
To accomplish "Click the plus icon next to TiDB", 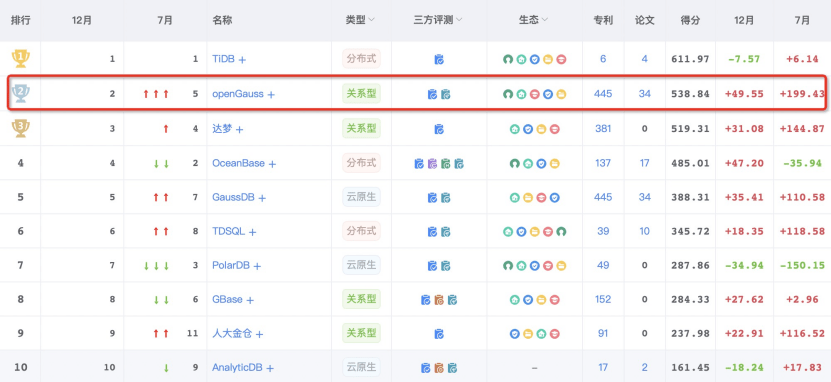I will click(x=242, y=60).
